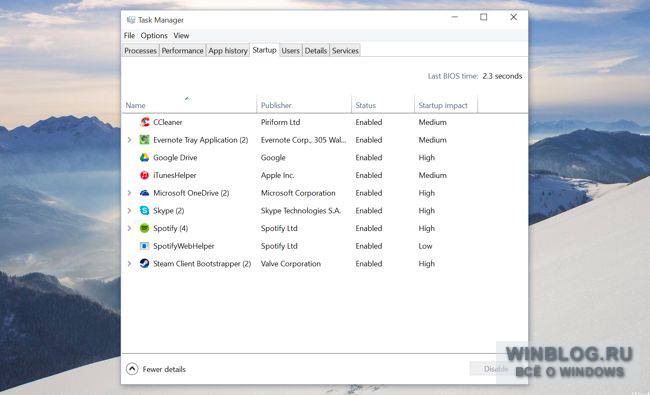Expand the Spotify (4) group
The image size is (650, 395).
click(129, 228)
